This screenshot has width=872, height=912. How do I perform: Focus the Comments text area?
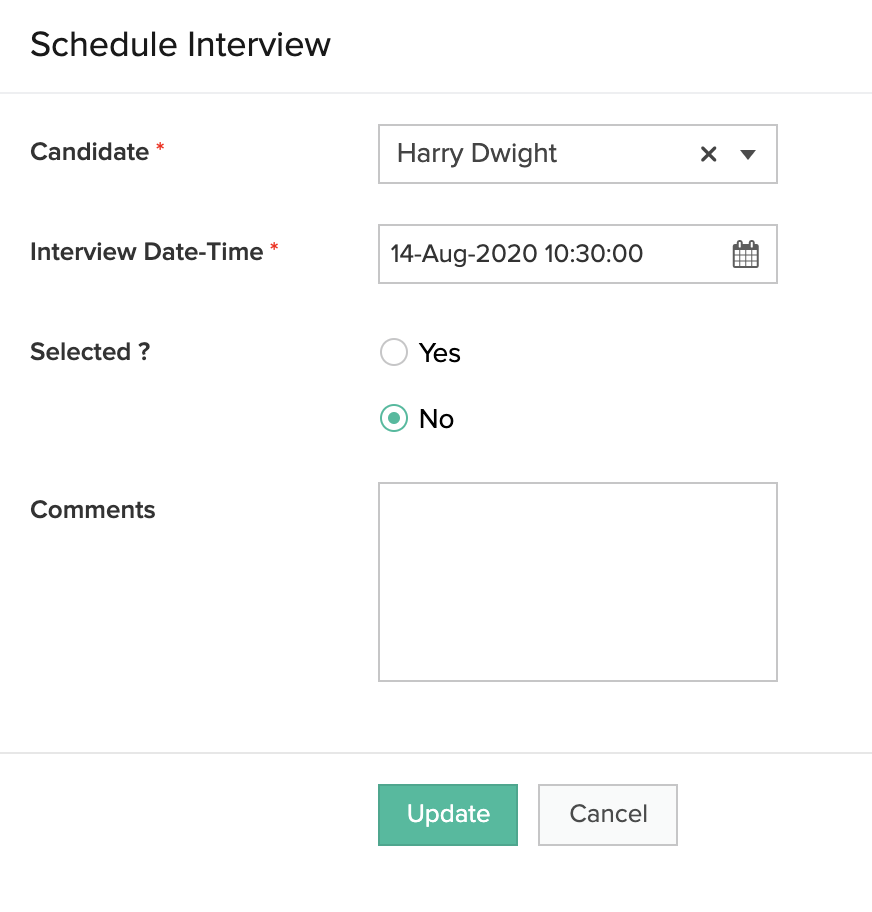(577, 582)
